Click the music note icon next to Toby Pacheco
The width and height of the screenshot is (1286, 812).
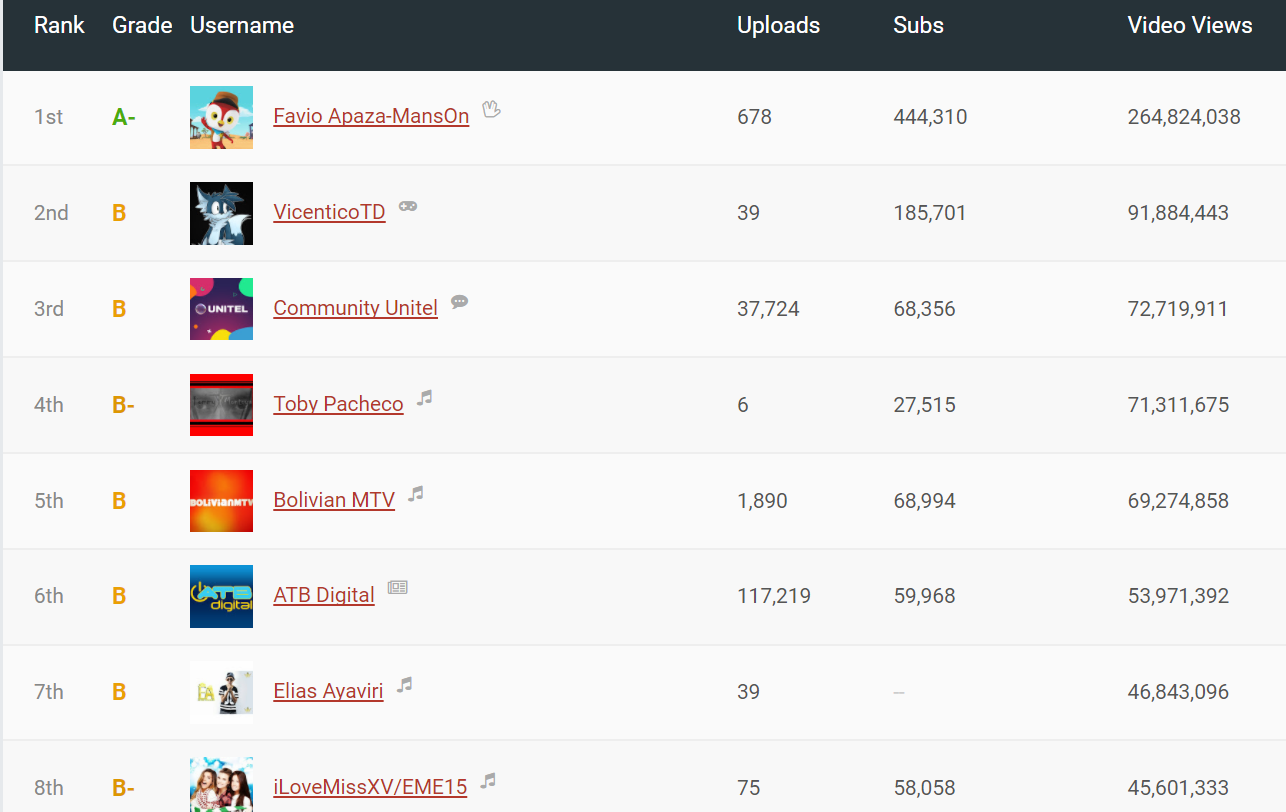pos(423,398)
